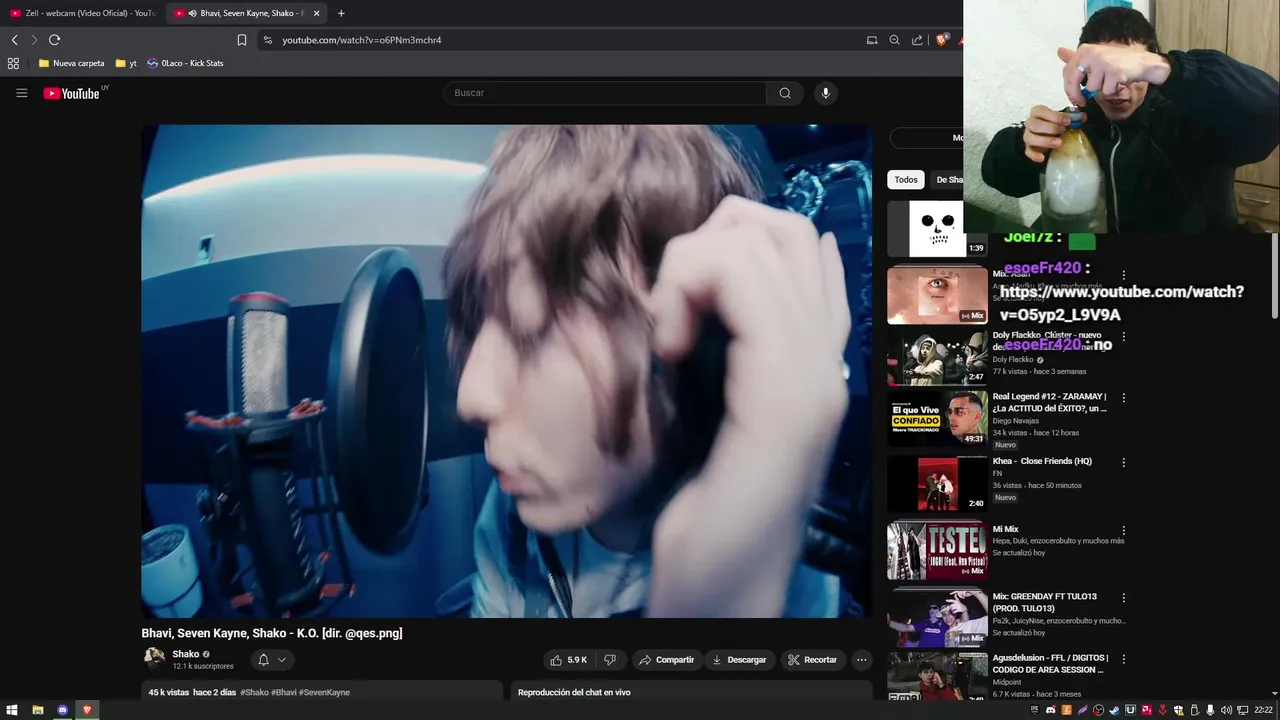This screenshot has height=720, width=1280.
Task: Open Mix: GREENDAY FT TULO13 title
Action: [x=1044, y=602]
